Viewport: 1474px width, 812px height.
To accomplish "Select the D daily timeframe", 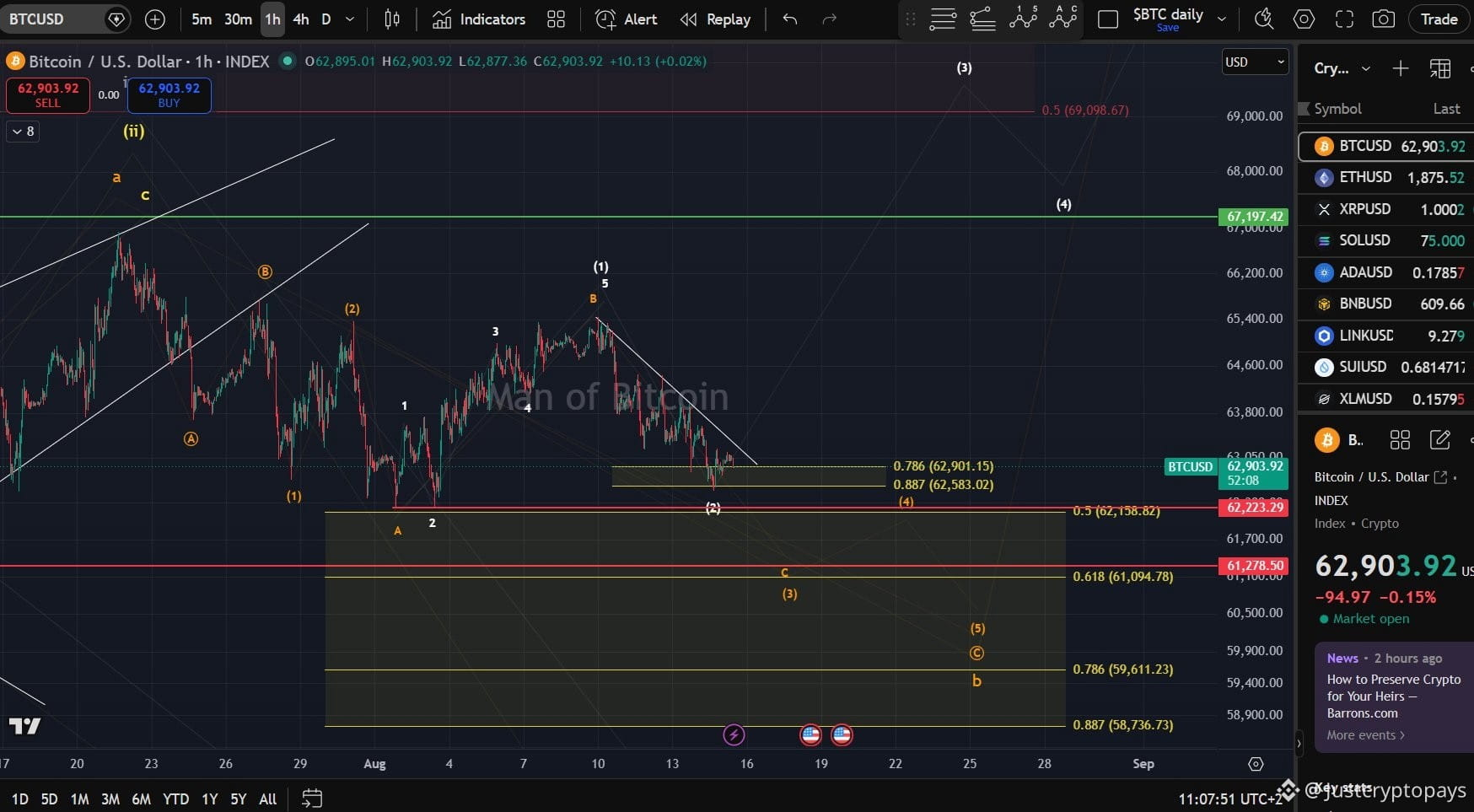I will [325, 19].
